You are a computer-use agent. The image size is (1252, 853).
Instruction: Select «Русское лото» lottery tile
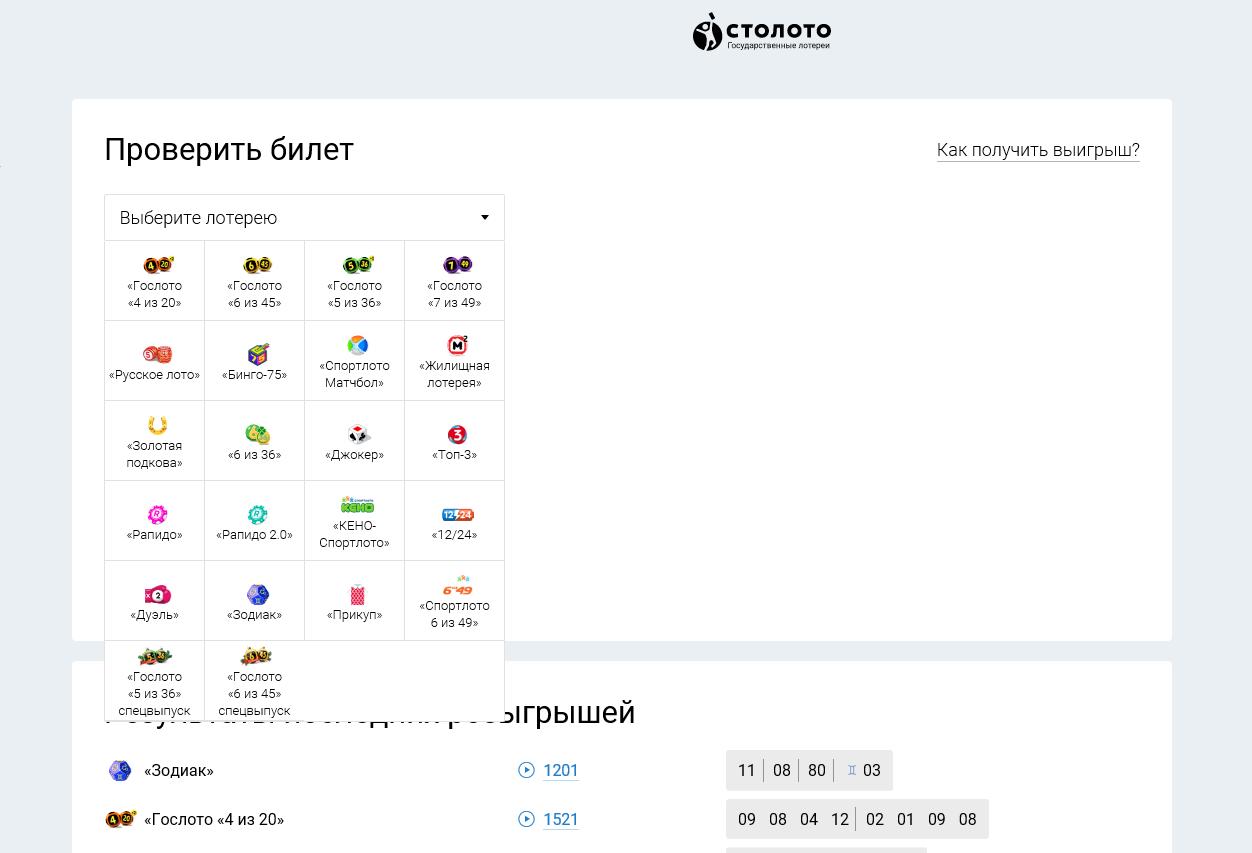(155, 361)
